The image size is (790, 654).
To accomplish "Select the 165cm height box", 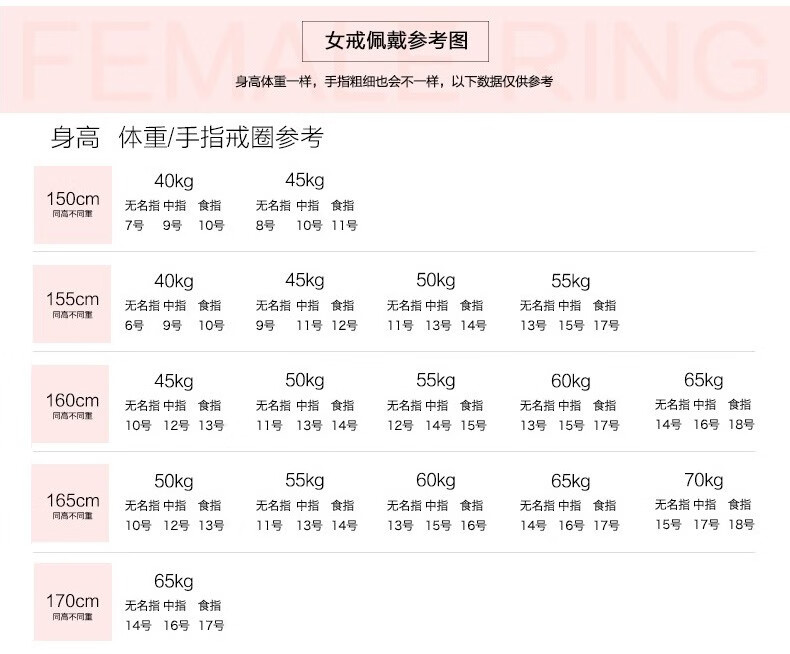I will [72, 503].
